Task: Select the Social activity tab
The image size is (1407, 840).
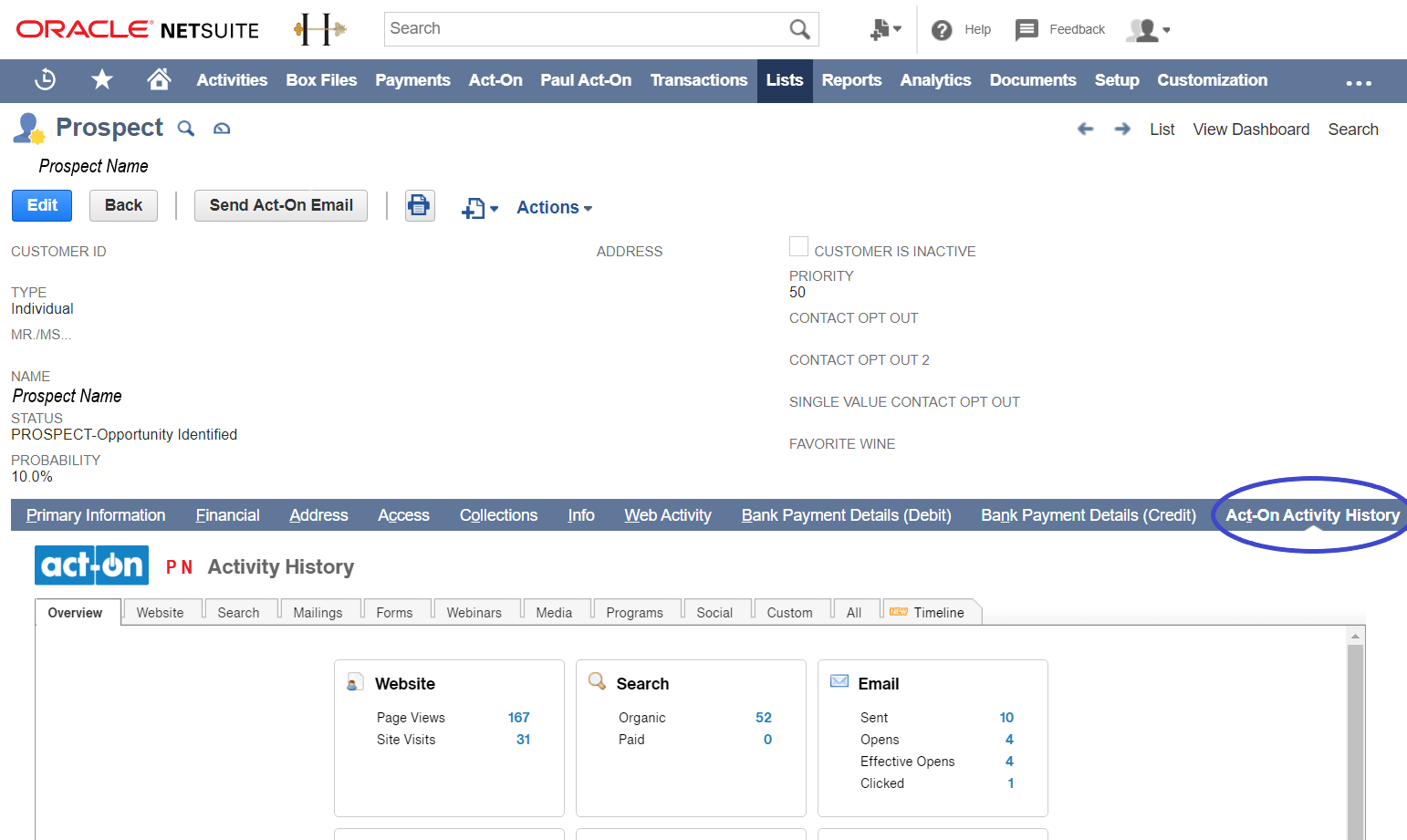Action: [x=714, y=613]
